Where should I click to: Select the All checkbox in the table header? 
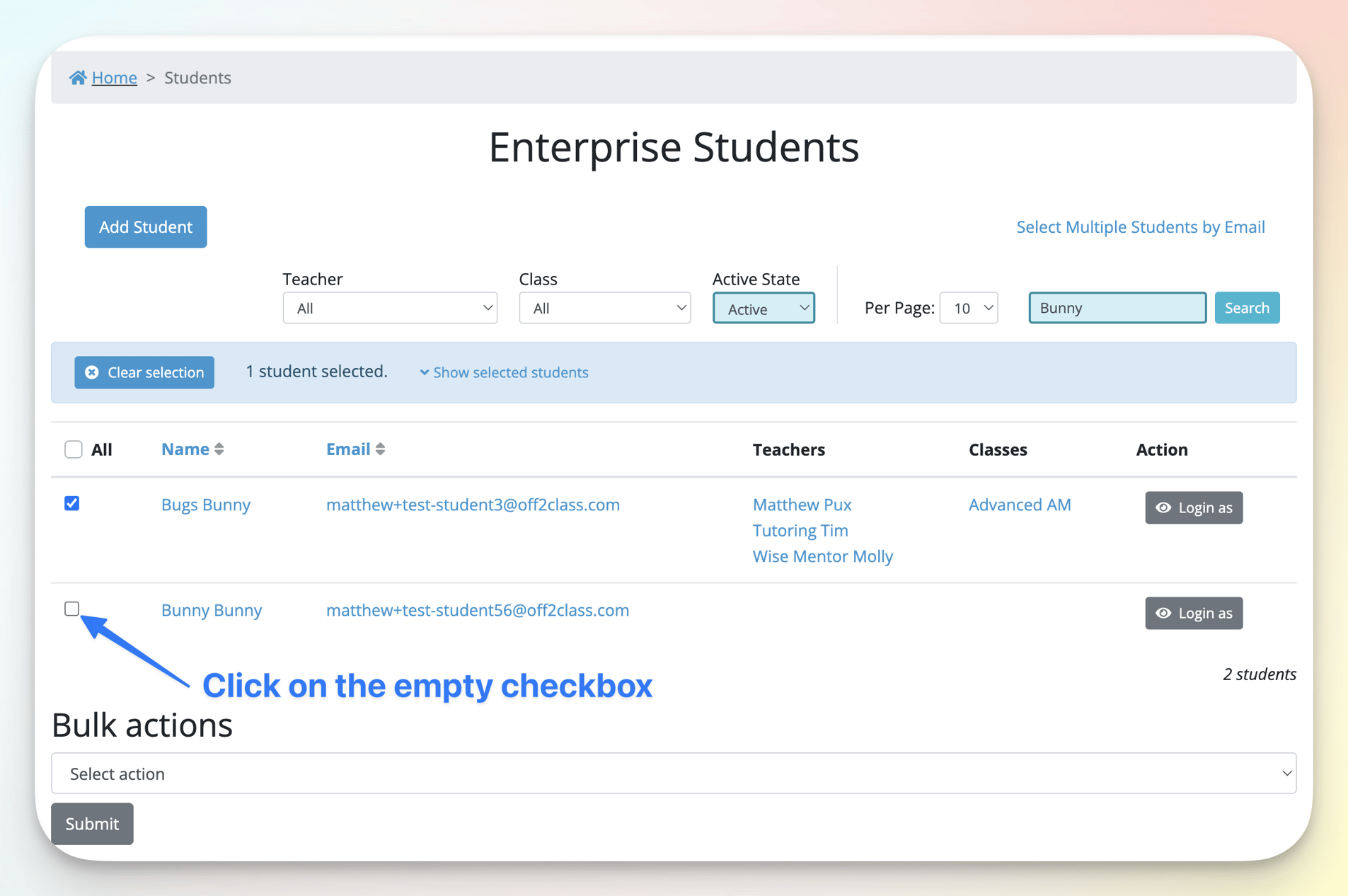pos(73,449)
